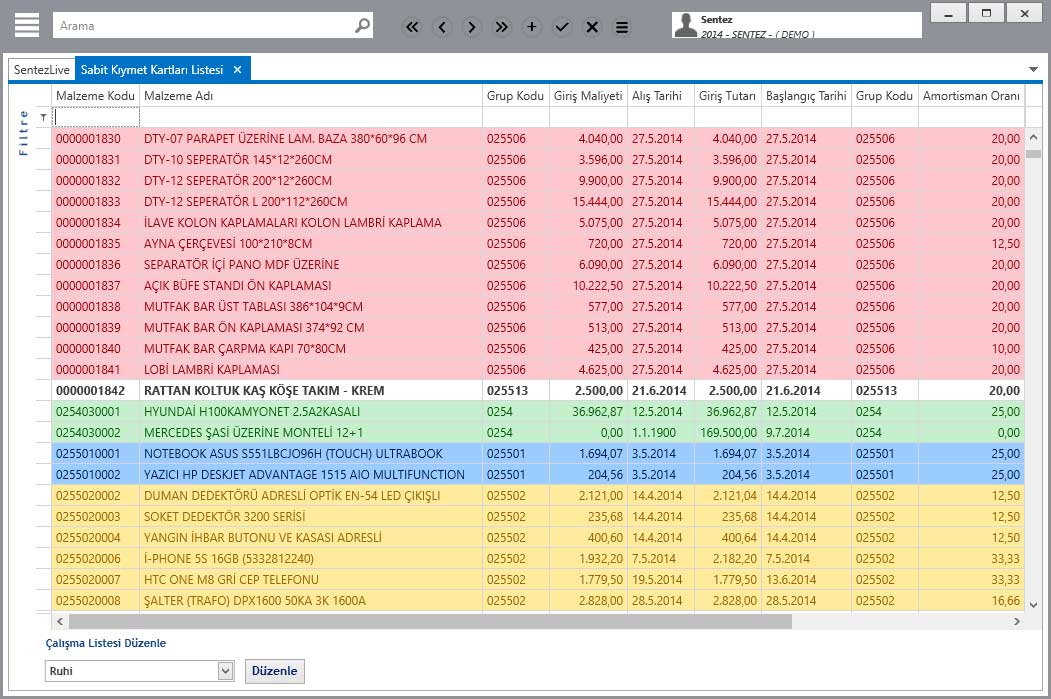Select YAZICI HP DESKJET ADVANTAGE 1515 row

click(x=538, y=474)
